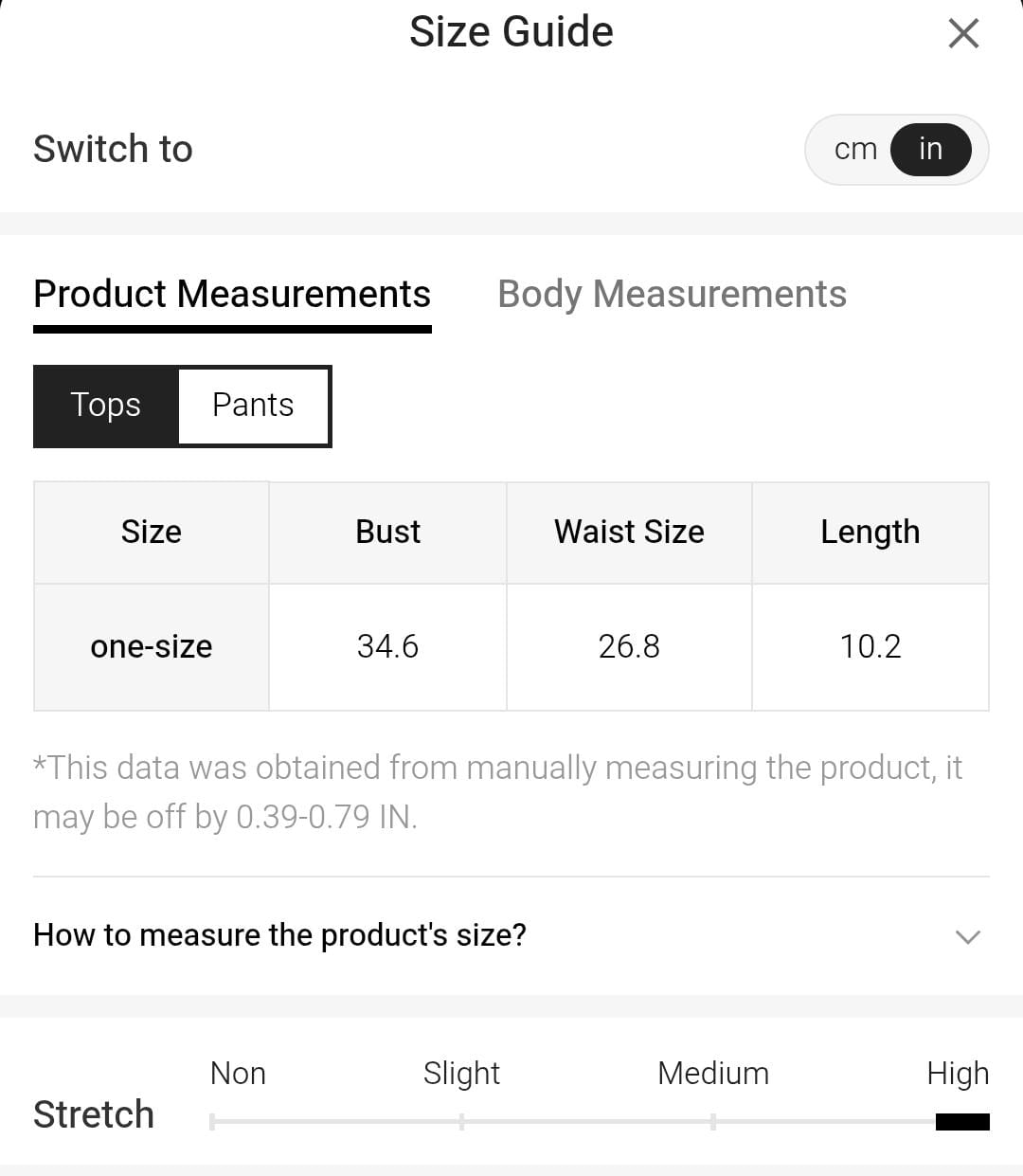Select the one-size row label

152,647
